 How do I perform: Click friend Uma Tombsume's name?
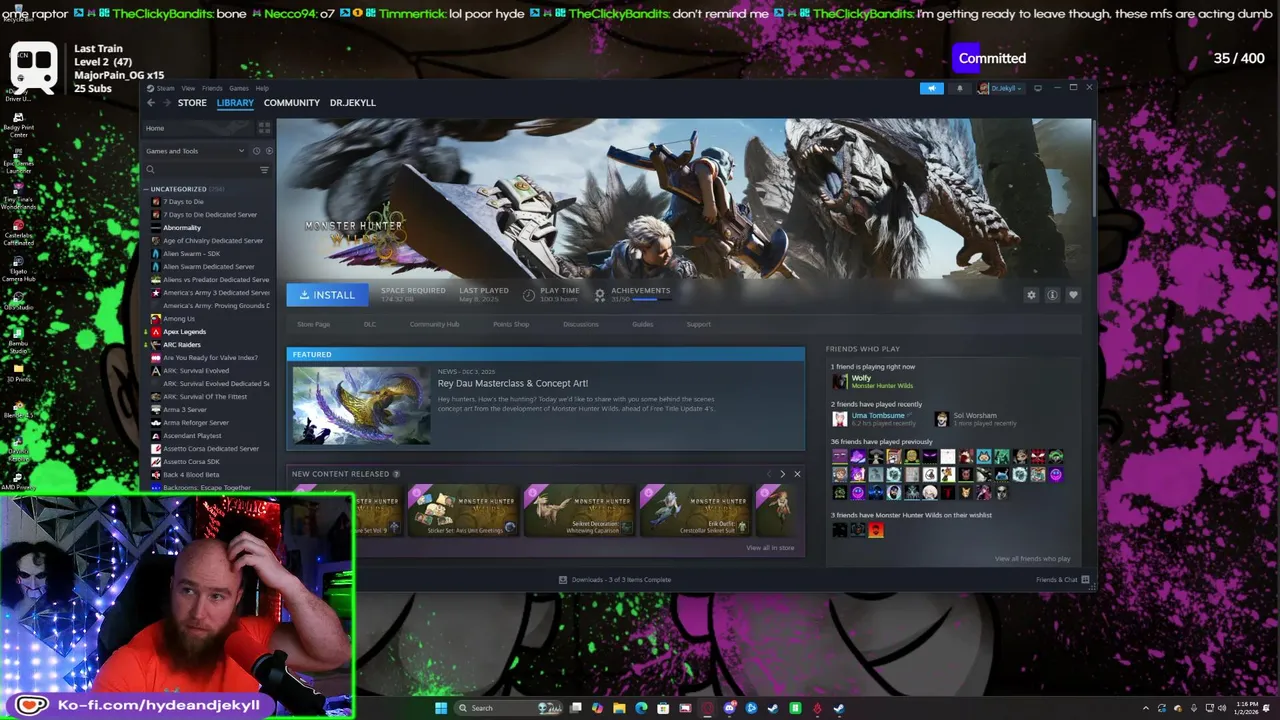pos(878,415)
